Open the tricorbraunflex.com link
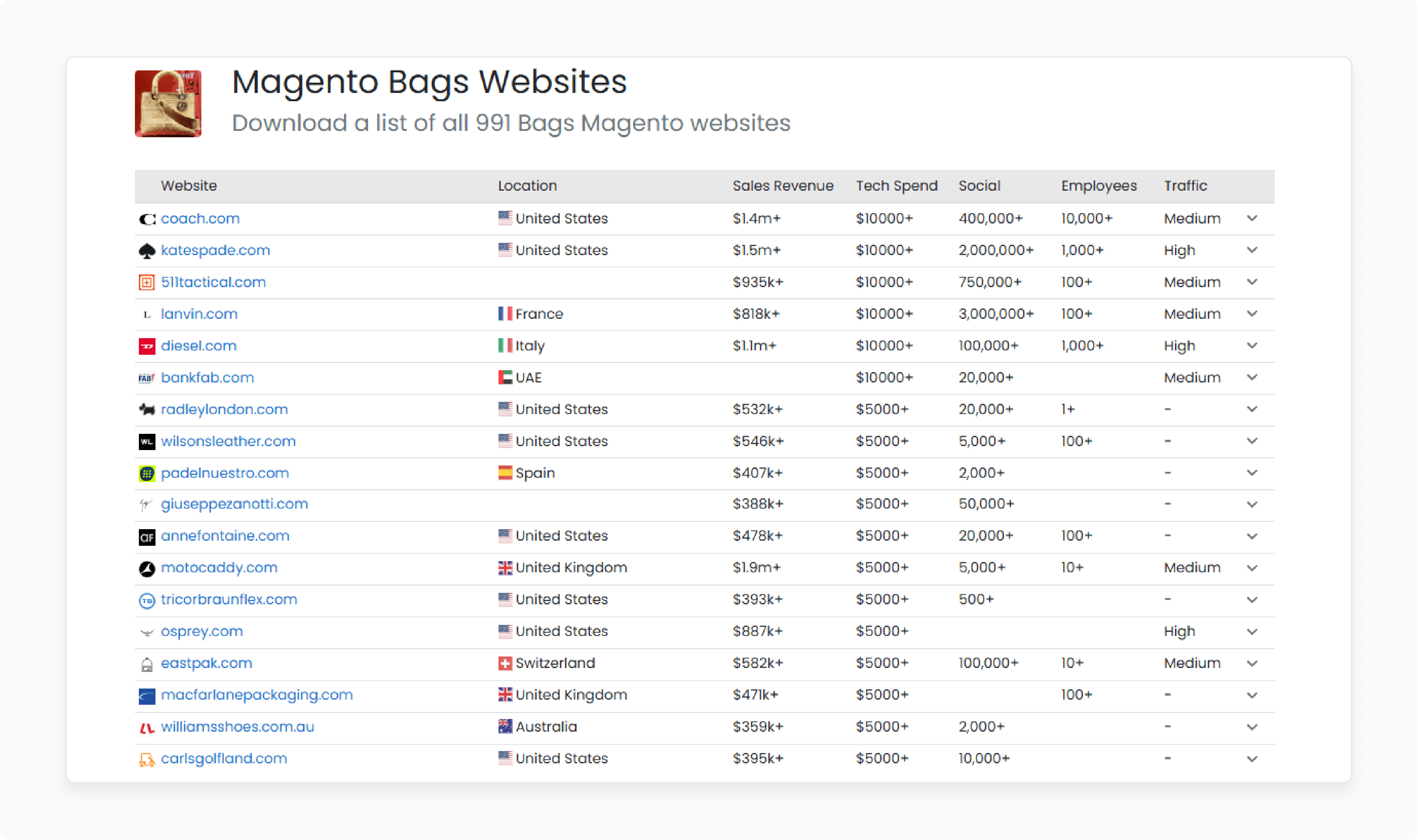 pos(229,600)
